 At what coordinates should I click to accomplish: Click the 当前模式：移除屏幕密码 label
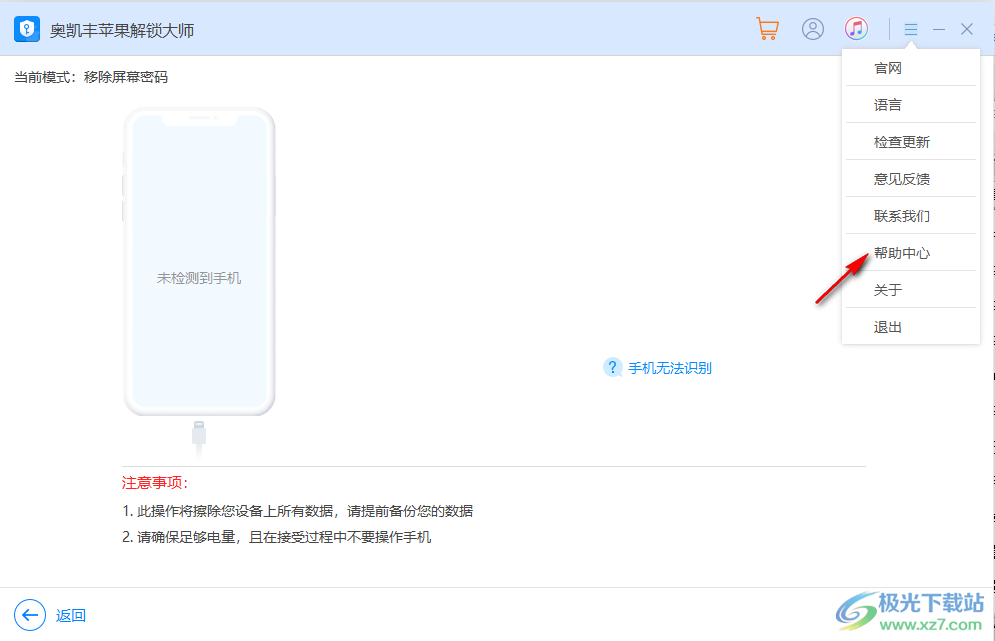pyautogui.click(x=91, y=77)
